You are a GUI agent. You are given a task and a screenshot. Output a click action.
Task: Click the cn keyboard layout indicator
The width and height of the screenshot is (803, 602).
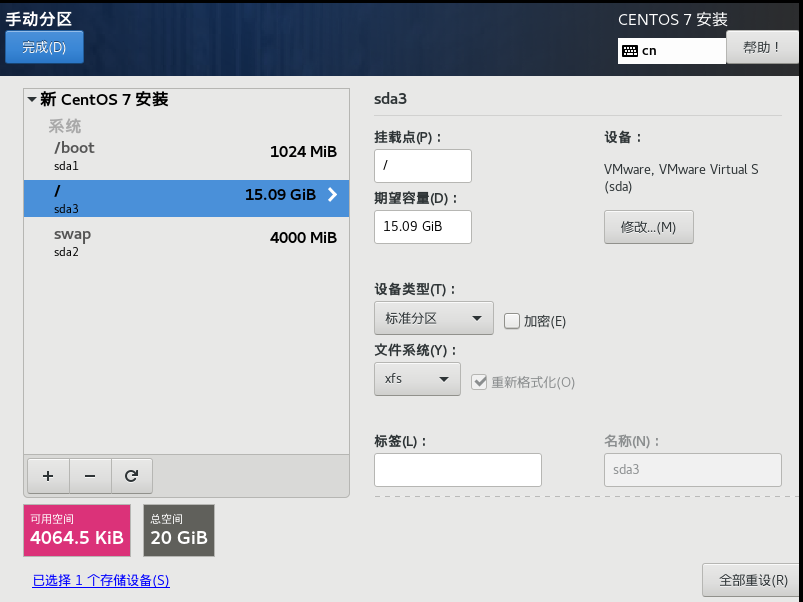(672, 51)
